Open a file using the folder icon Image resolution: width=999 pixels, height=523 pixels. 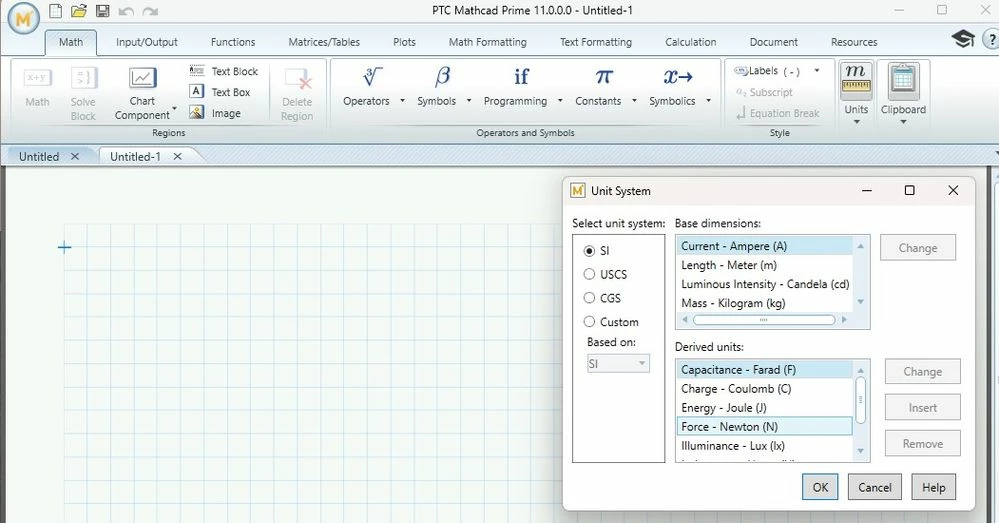(x=79, y=11)
